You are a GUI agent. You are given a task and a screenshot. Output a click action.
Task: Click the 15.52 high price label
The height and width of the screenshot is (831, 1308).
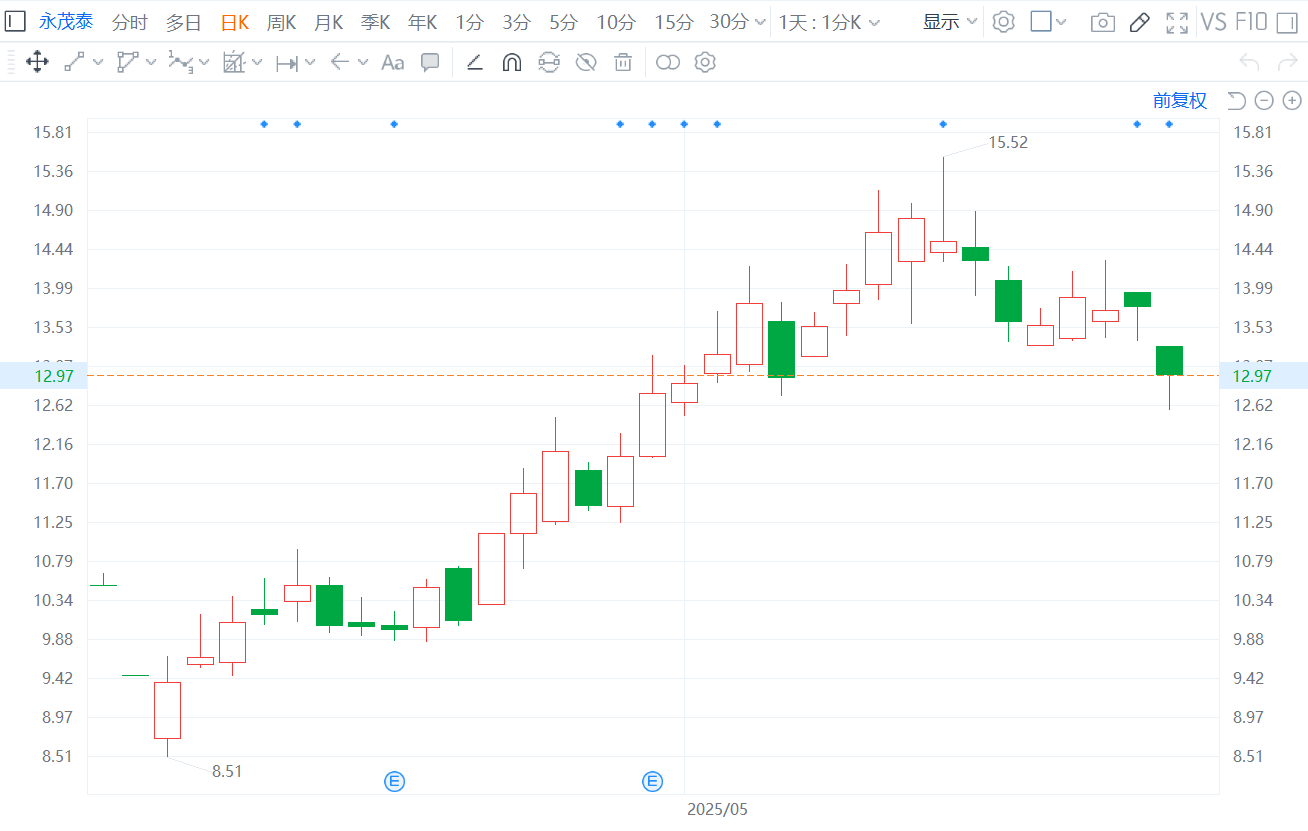1008,143
